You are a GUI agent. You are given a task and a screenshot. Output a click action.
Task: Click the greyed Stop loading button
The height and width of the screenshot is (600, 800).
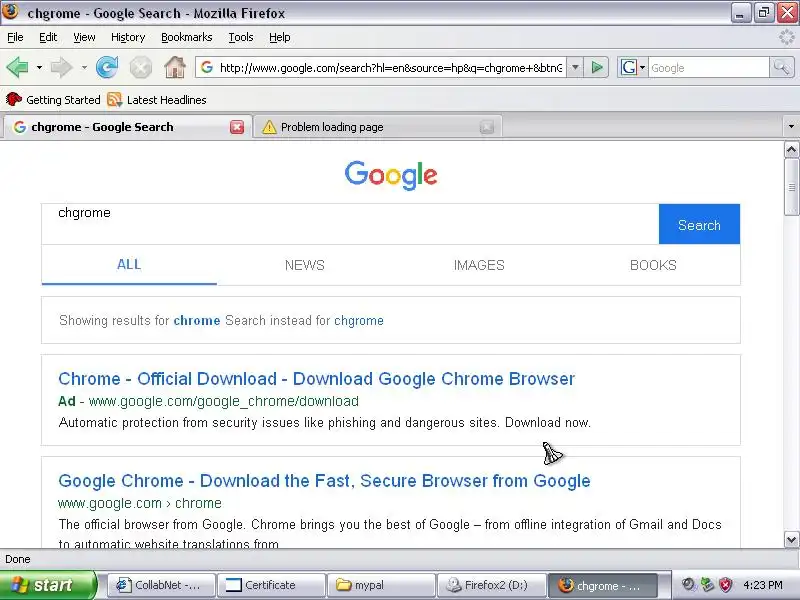(x=140, y=67)
